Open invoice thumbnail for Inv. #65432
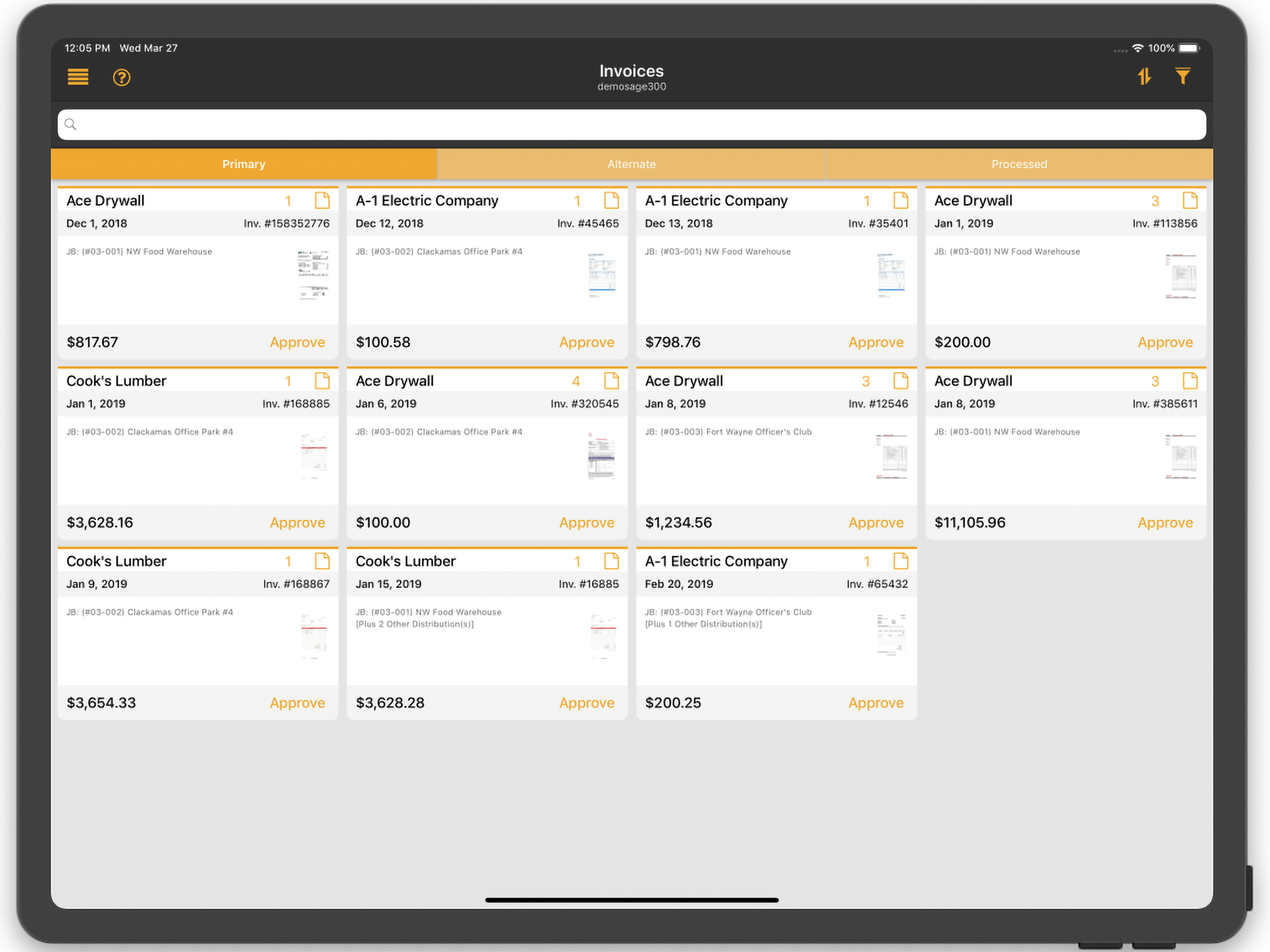This screenshot has width=1270, height=952. coord(891,635)
